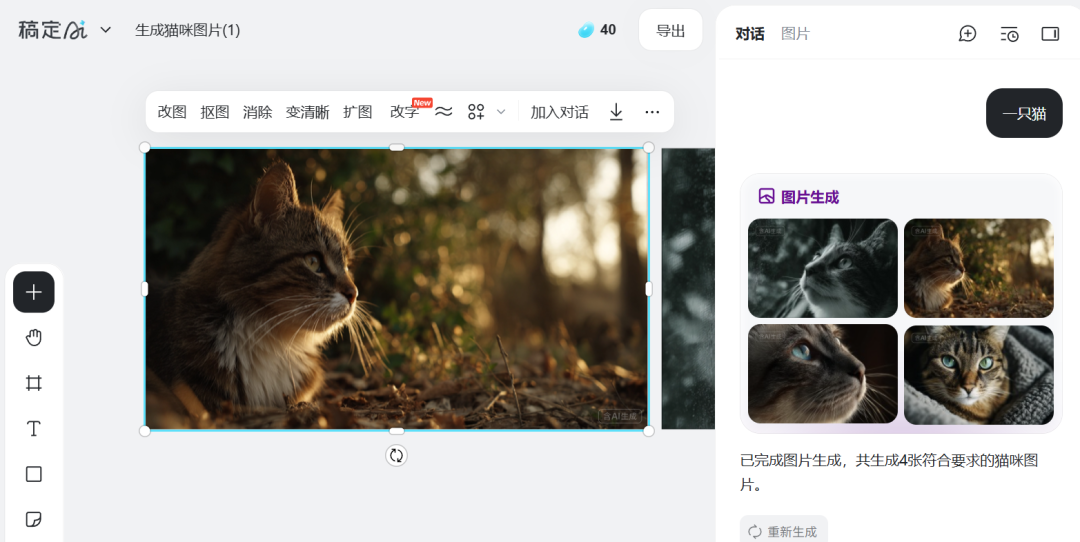Click the selected forest cat image on canvas
Screen dimensions: 1080x542
pos(397,289)
